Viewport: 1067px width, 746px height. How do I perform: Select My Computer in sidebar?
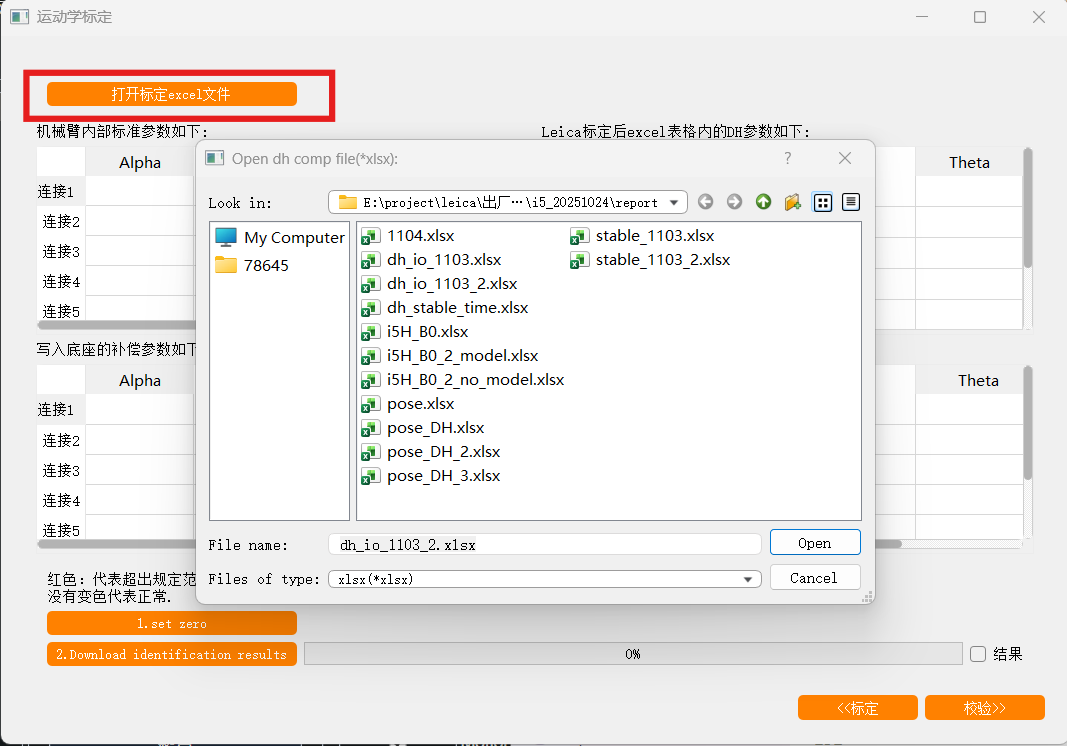point(280,237)
